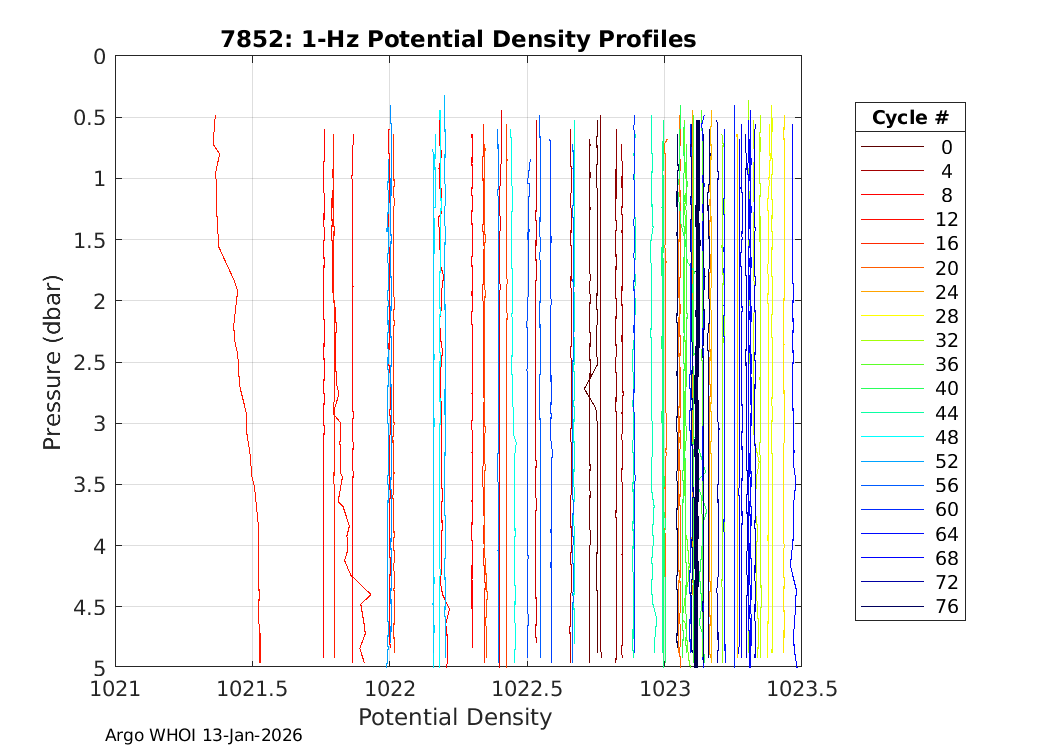This screenshot has height=750, width=1050.
Task: Select the 'Potential Density' x-axis label
Action: click(x=455, y=717)
